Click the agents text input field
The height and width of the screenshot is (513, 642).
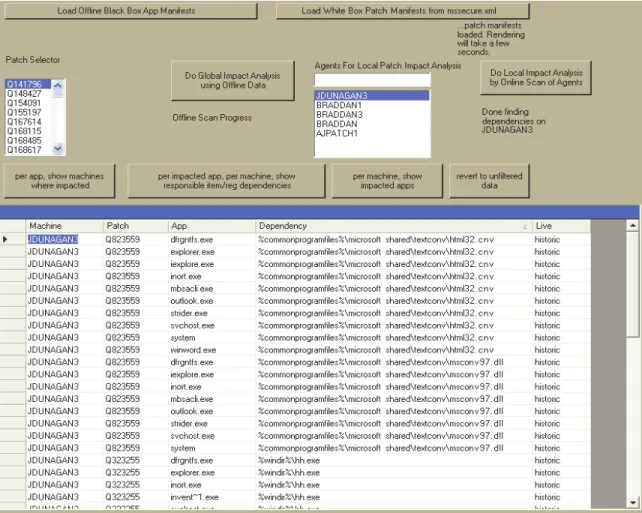point(372,80)
